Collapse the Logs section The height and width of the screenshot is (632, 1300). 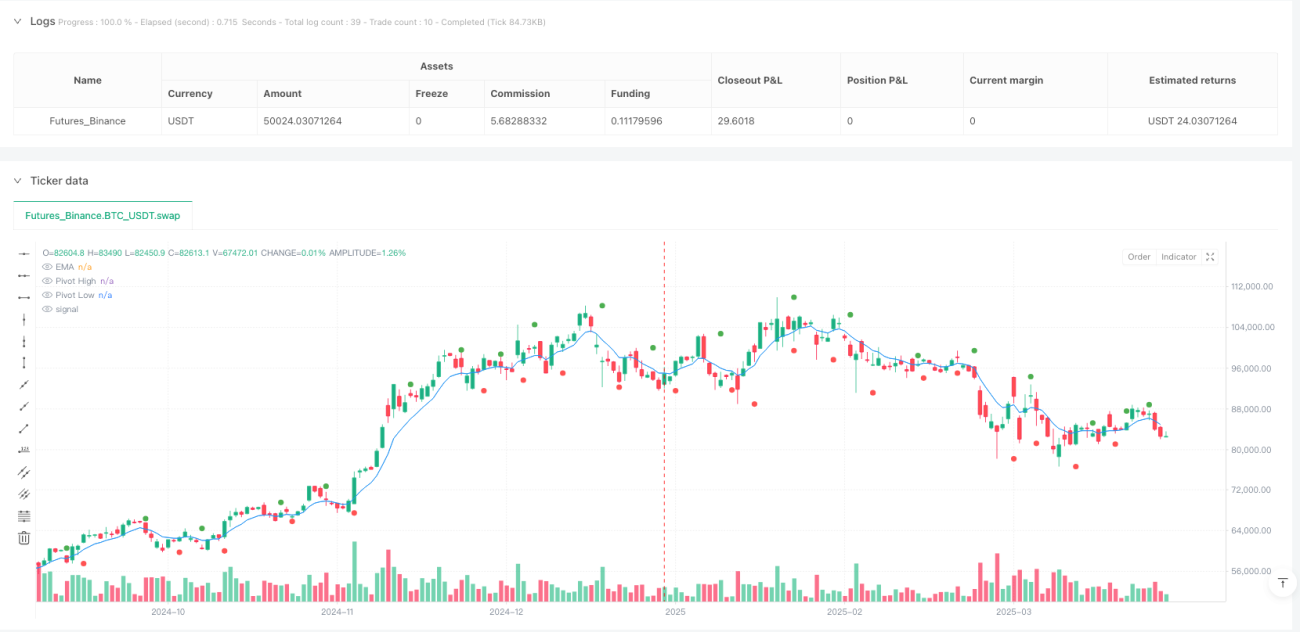click(17, 21)
